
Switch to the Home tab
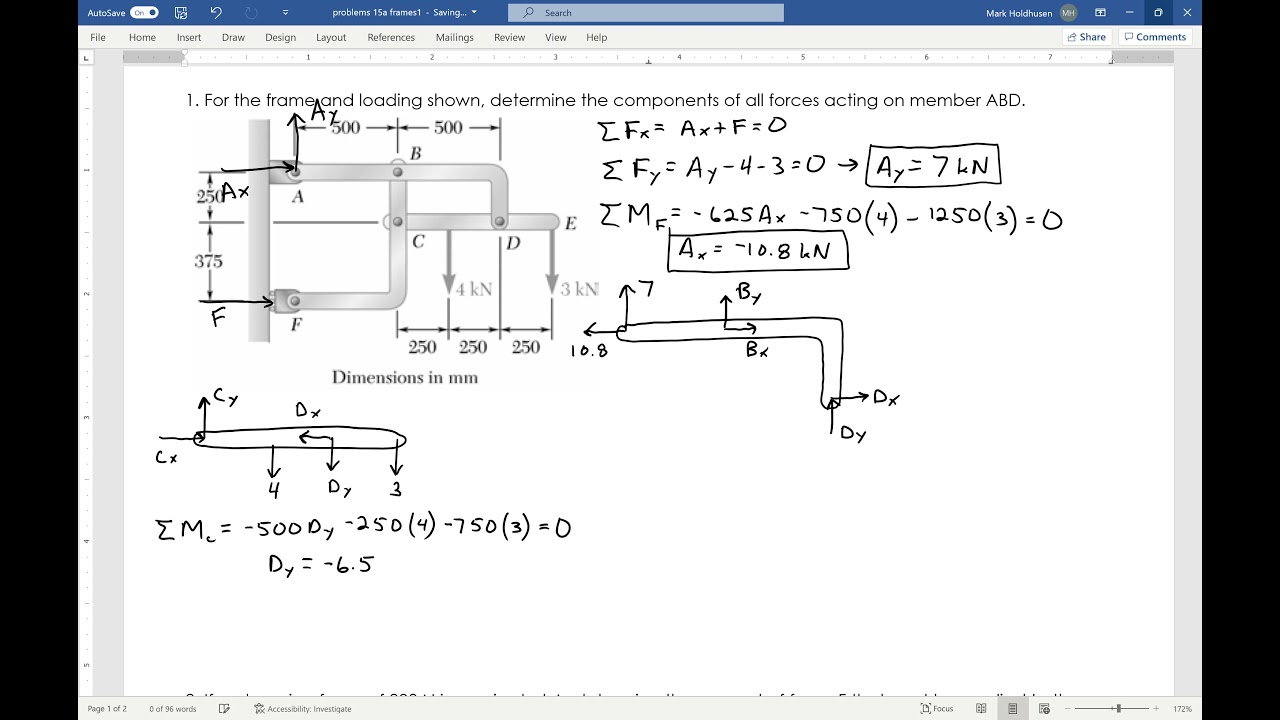coord(142,37)
